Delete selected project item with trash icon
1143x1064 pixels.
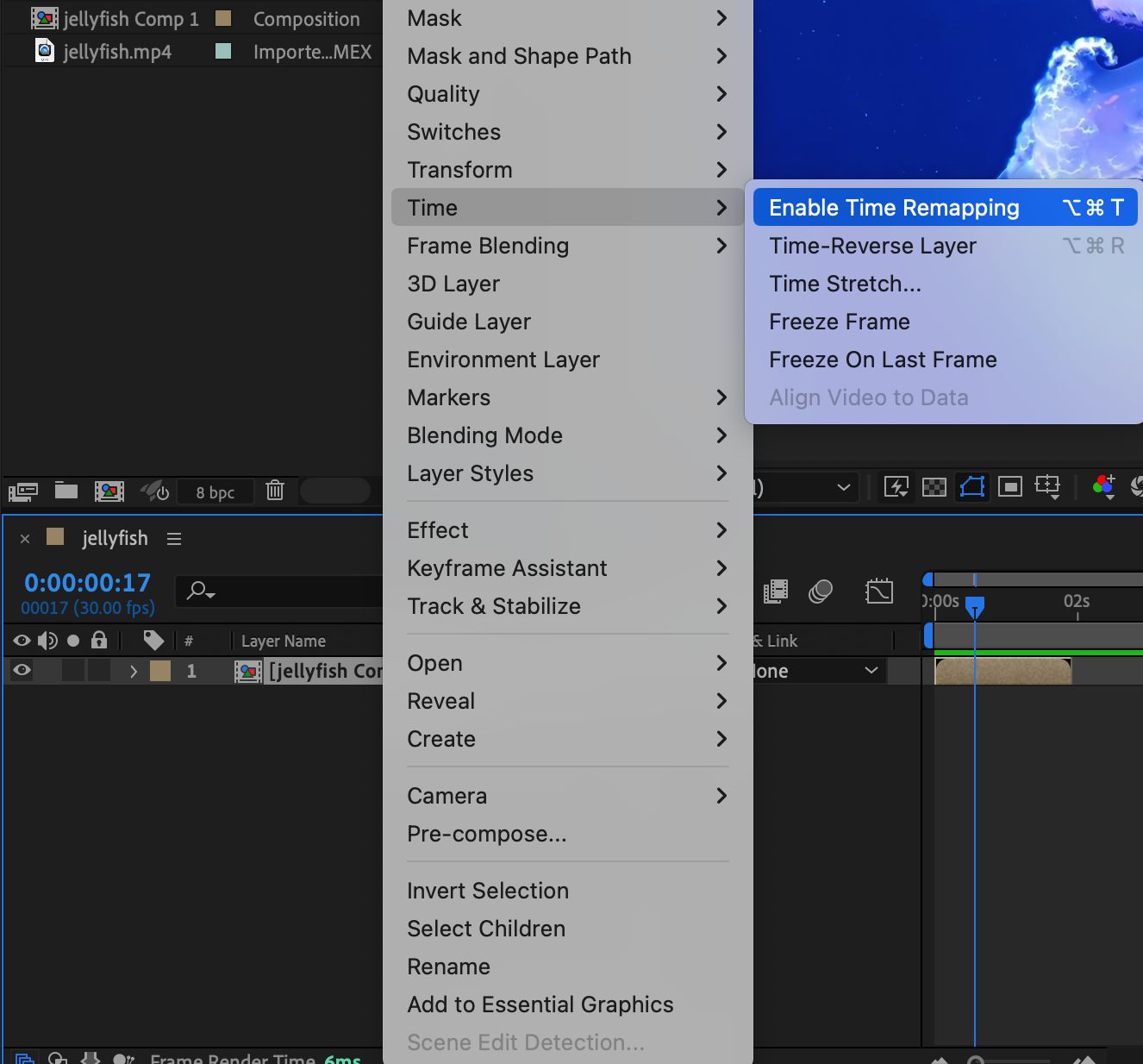click(275, 491)
